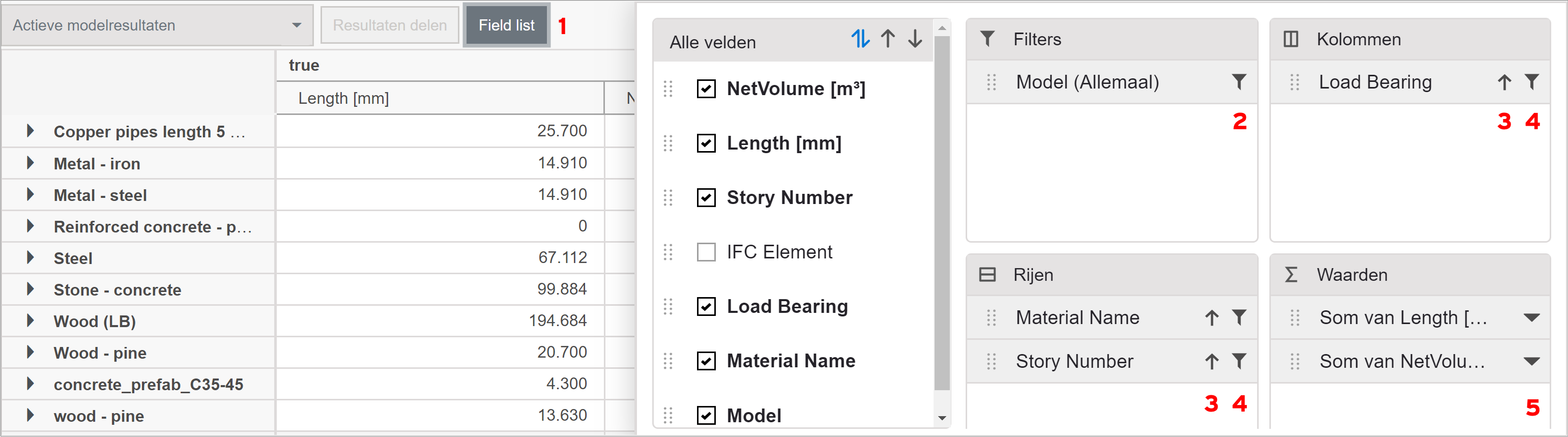Uncheck the NetVolume [m³] field checkbox
Screen dimensions: 1568x437
(706, 89)
